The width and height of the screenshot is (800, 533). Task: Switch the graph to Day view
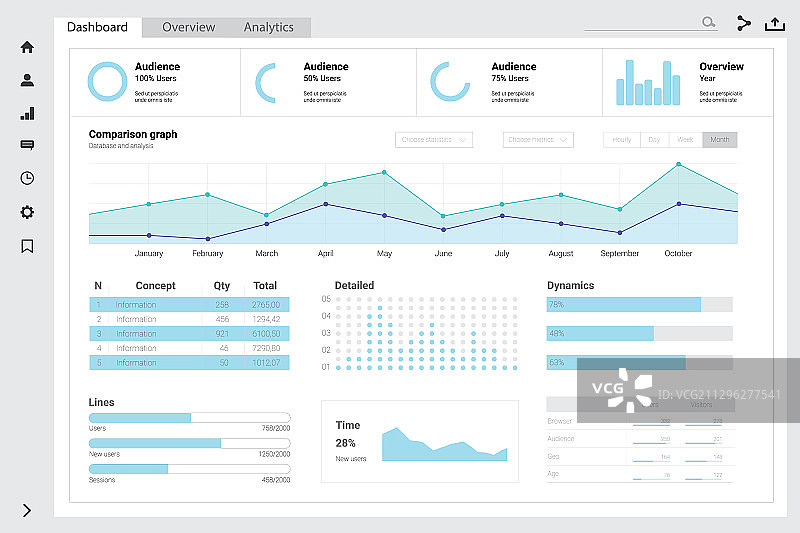click(654, 140)
